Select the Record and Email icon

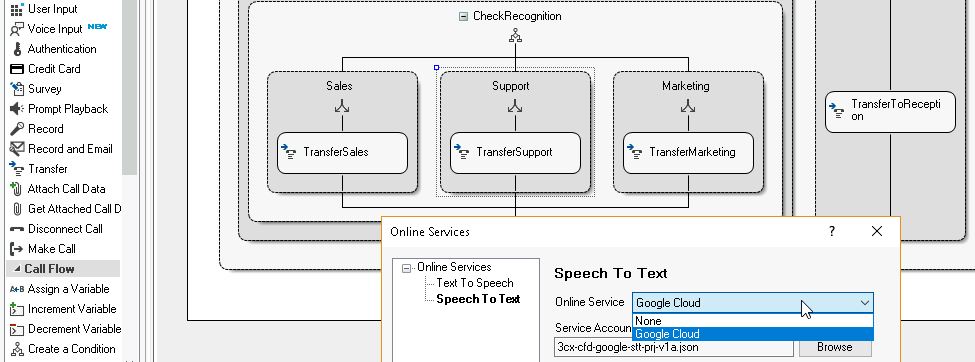pos(17,149)
